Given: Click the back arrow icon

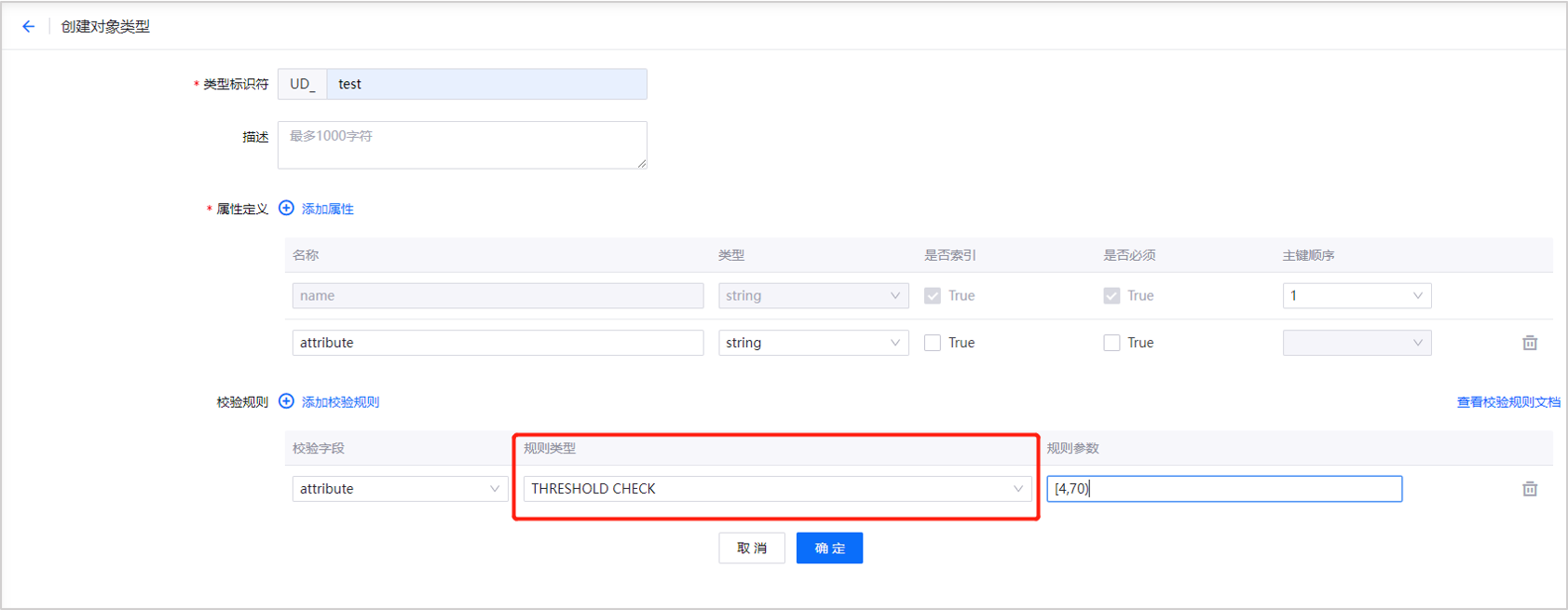Looking at the screenshot, I should [28, 27].
